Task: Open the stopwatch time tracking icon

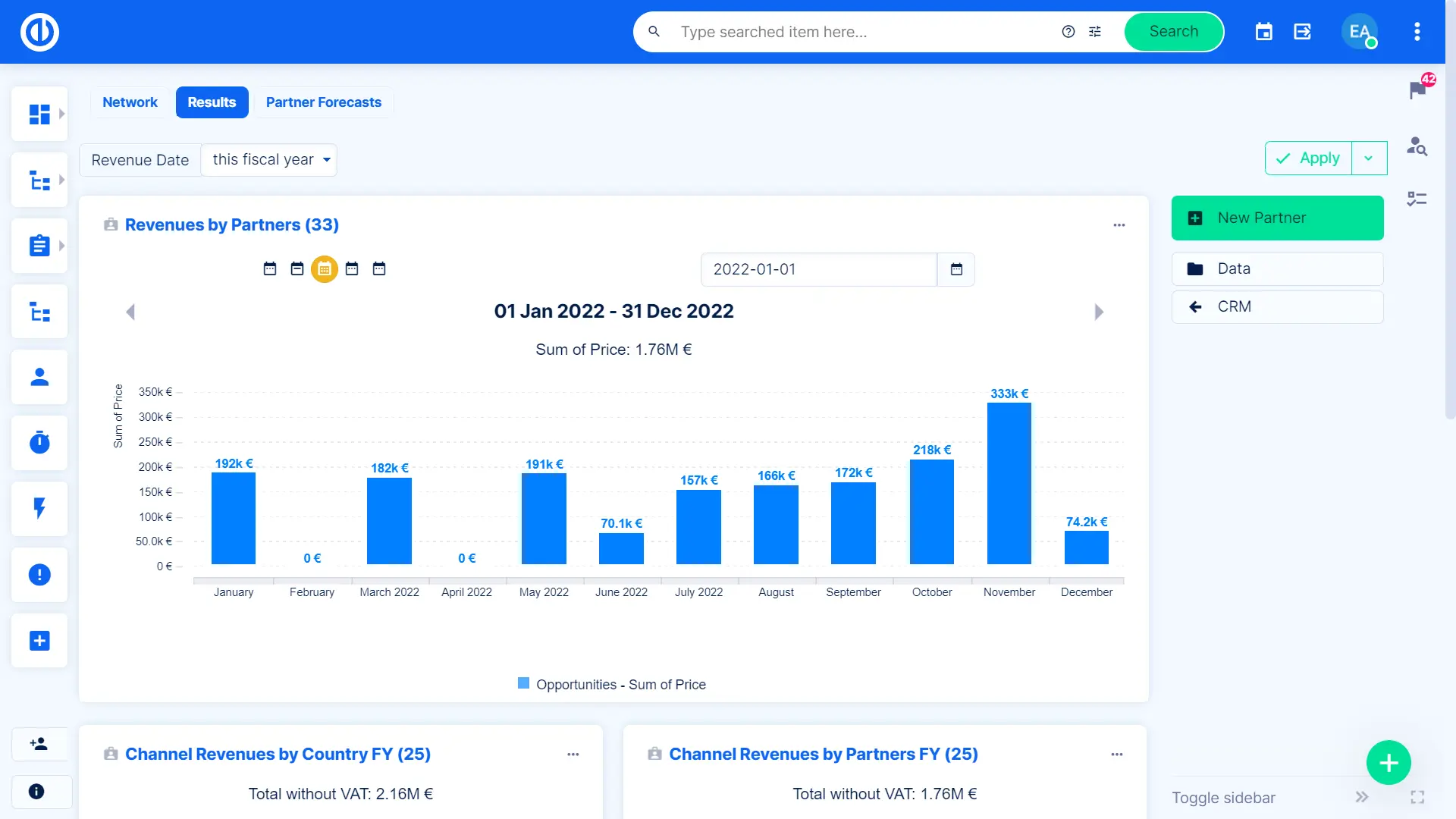Action: coord(39,443)
